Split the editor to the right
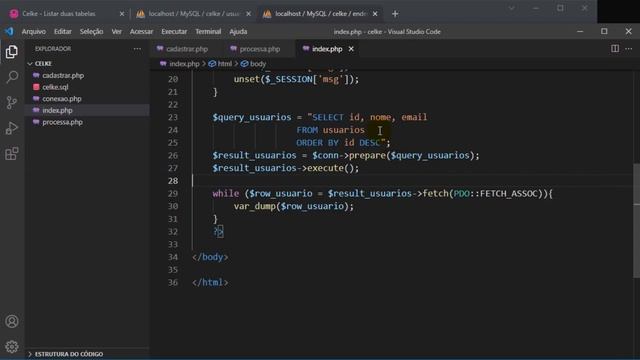The image size is (640, 360). (x=615, y=49)
